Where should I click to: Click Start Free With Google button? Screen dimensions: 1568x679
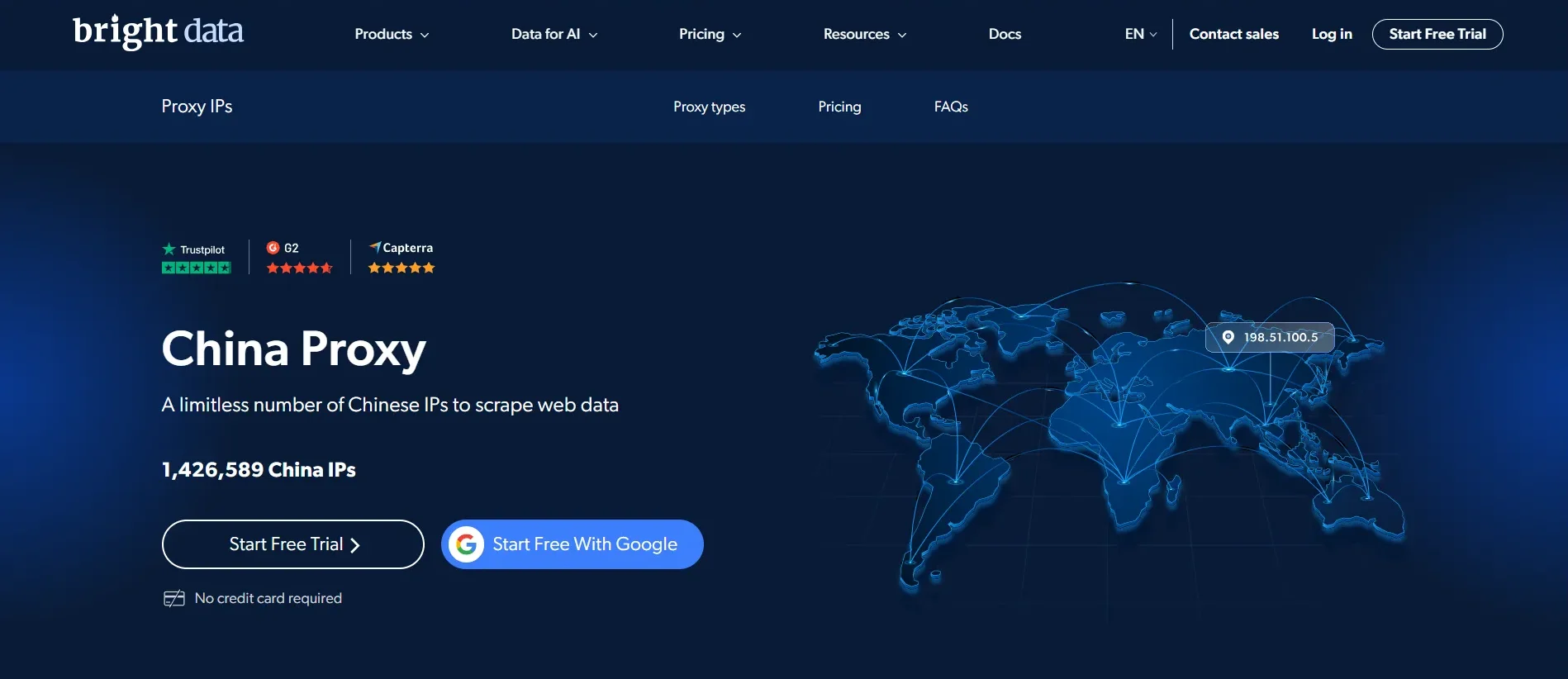tap(573, 544)
